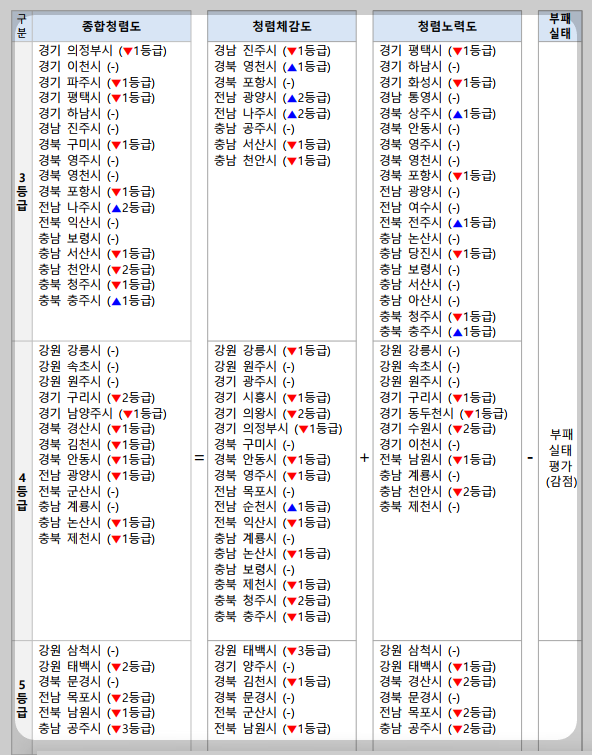Image resolution: width=592 pixels, height=755 pixels.
Task: Click 경기 광주시 in 청렴체감도 4등급
Action: 254,382
